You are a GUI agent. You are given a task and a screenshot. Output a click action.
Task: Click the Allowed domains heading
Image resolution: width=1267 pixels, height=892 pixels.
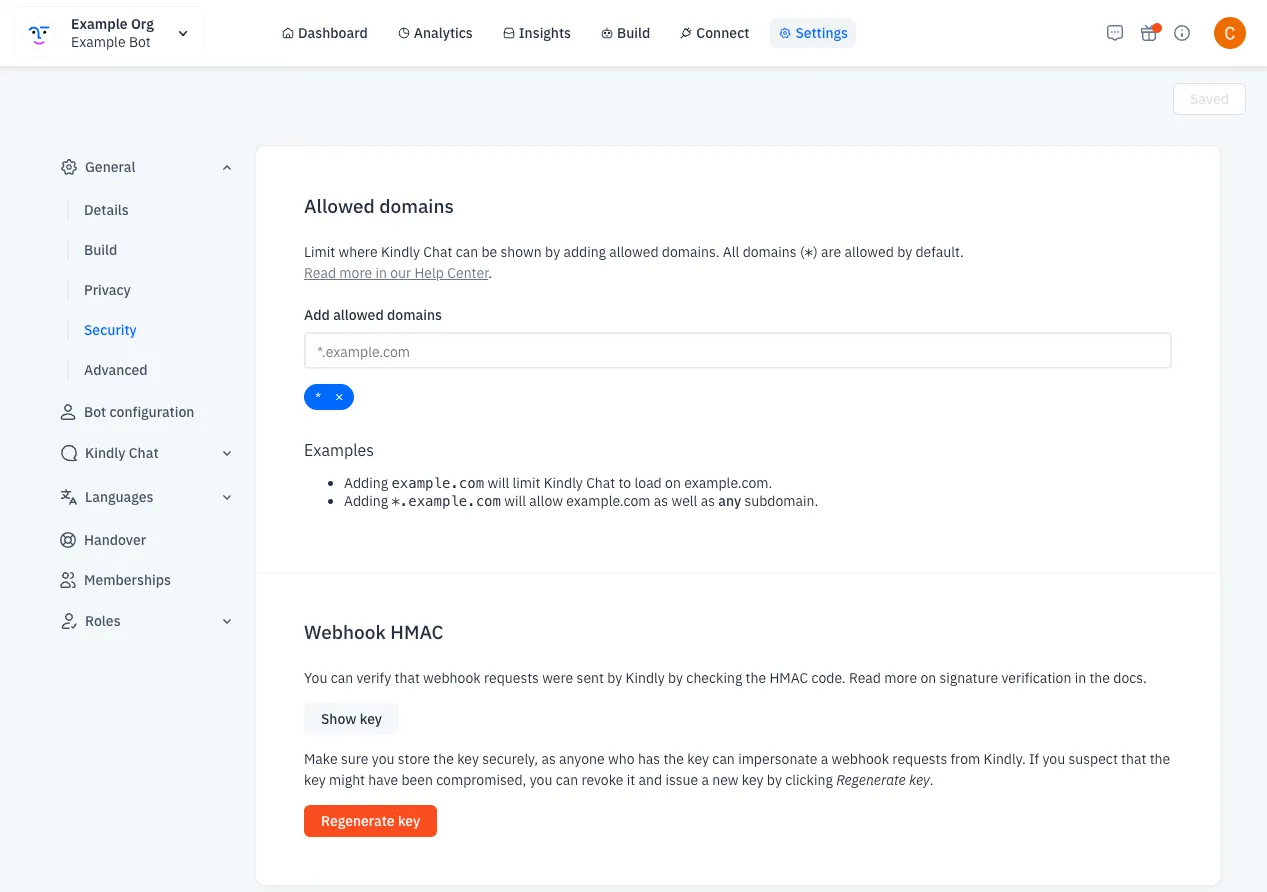[379, 207]
